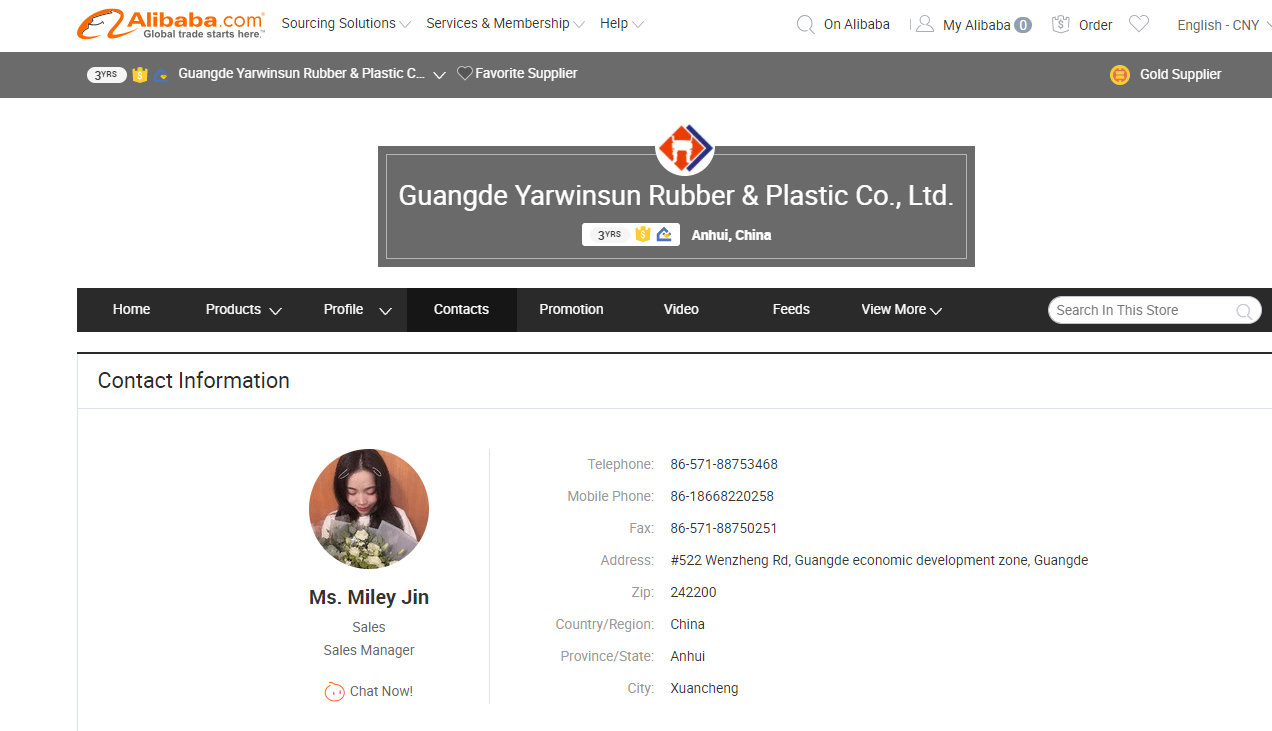Click the Chat Now chat bubble icon
1272x731 pixels.
(x=335, y=691)
